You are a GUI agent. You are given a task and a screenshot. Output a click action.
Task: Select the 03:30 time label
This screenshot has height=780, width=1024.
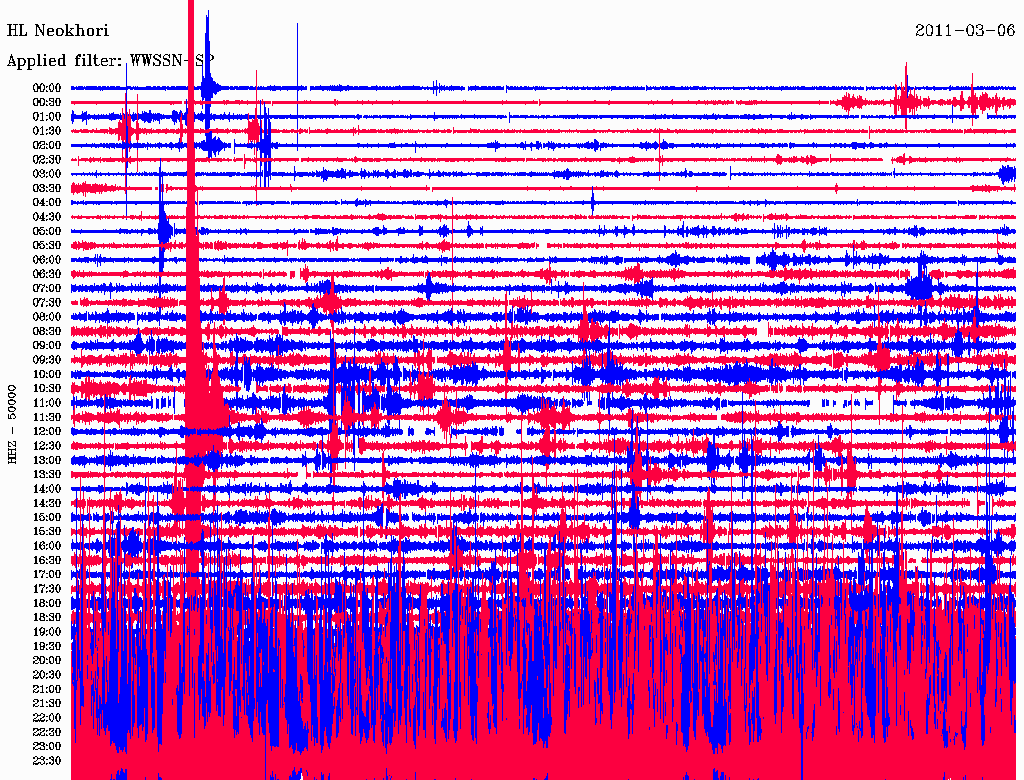[x=47, y=188]
